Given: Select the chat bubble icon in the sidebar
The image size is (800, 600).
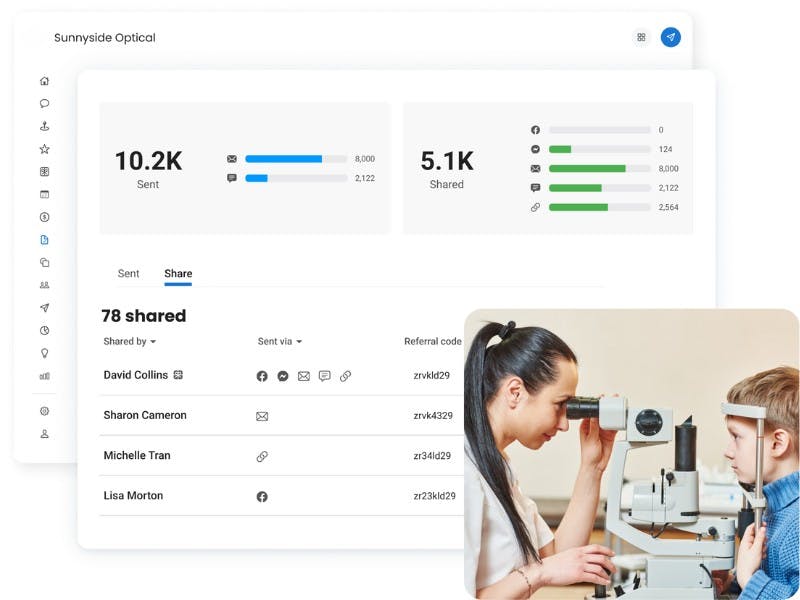Looking at the screenshot, I should (x=44, y=103).
